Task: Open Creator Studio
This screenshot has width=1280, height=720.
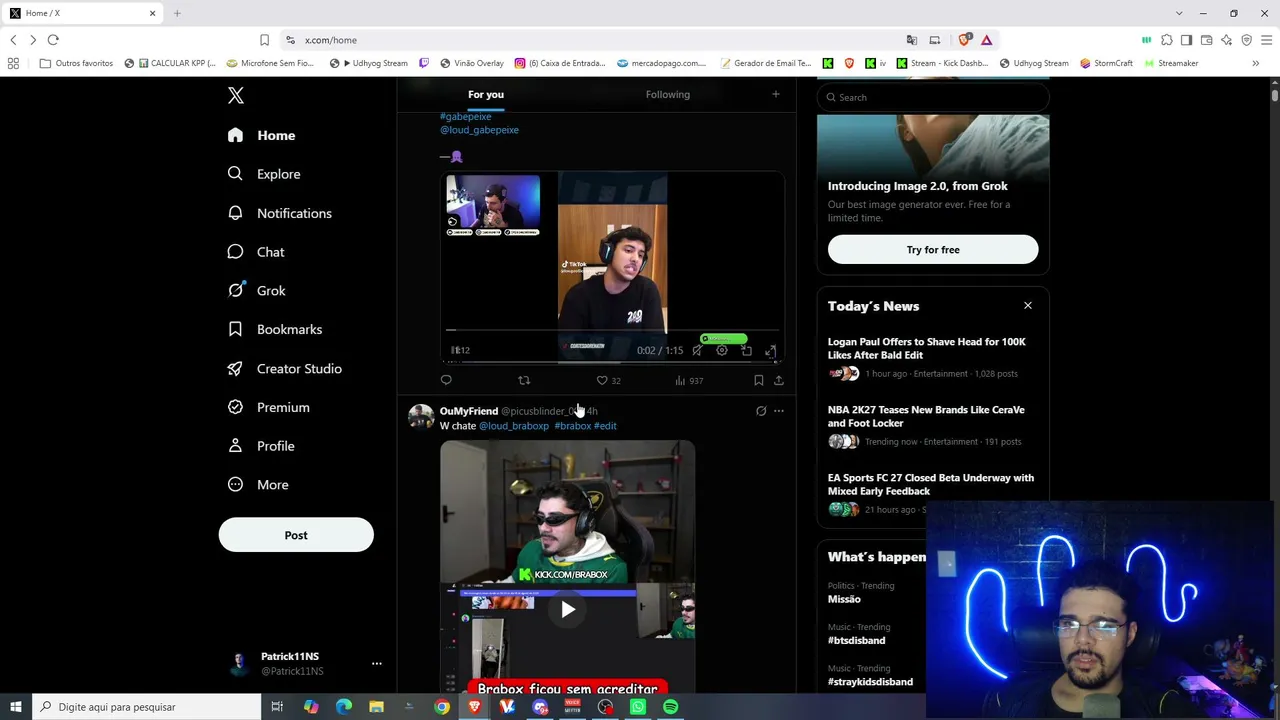Action: point(285,368)
